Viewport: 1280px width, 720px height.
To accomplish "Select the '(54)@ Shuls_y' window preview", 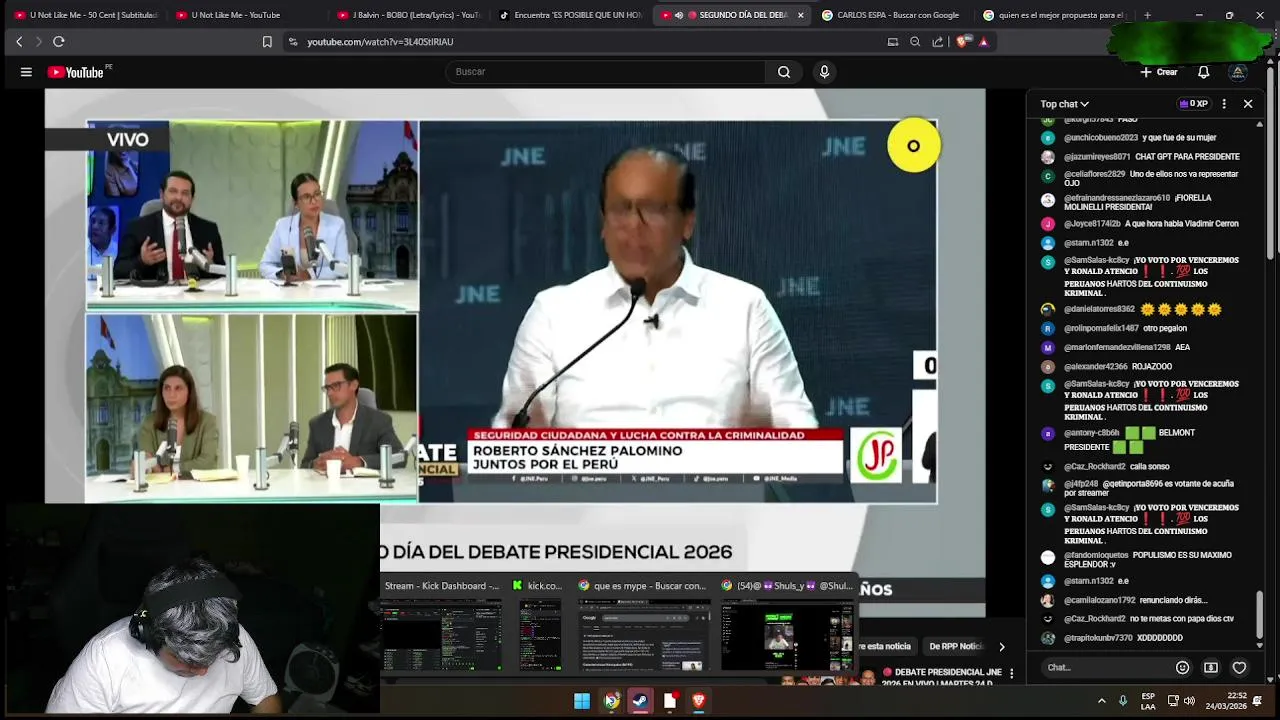I will (x=788, y=627).
